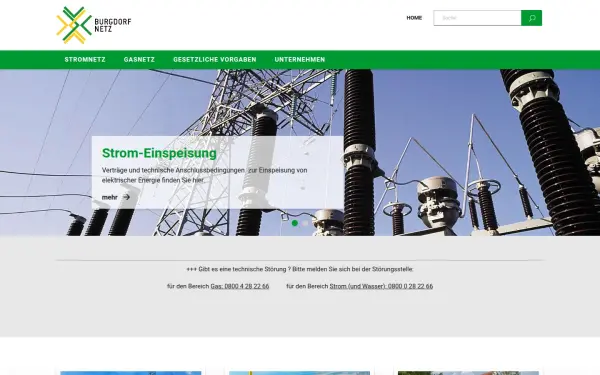Open the STROMNETZ menu

[85, 60]
